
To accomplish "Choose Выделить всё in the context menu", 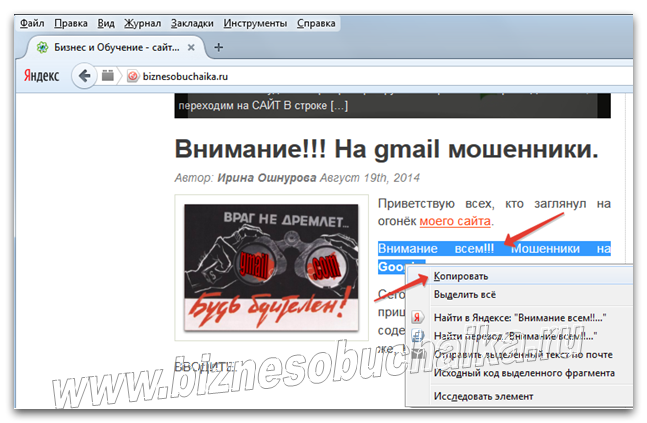I will click(x=519, y=295).
